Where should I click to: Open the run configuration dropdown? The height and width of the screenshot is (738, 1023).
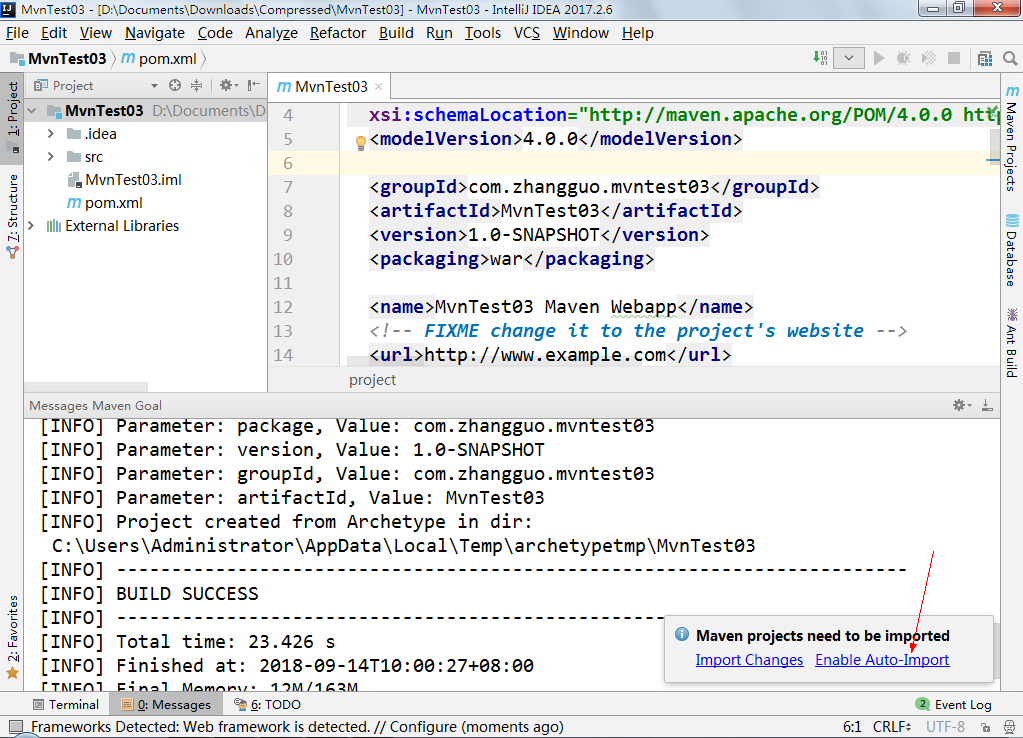(849, 58)
